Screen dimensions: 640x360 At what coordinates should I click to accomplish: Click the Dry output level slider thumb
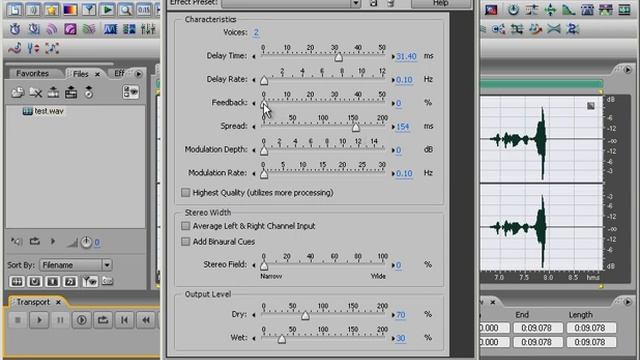click(x=305, y=316)
